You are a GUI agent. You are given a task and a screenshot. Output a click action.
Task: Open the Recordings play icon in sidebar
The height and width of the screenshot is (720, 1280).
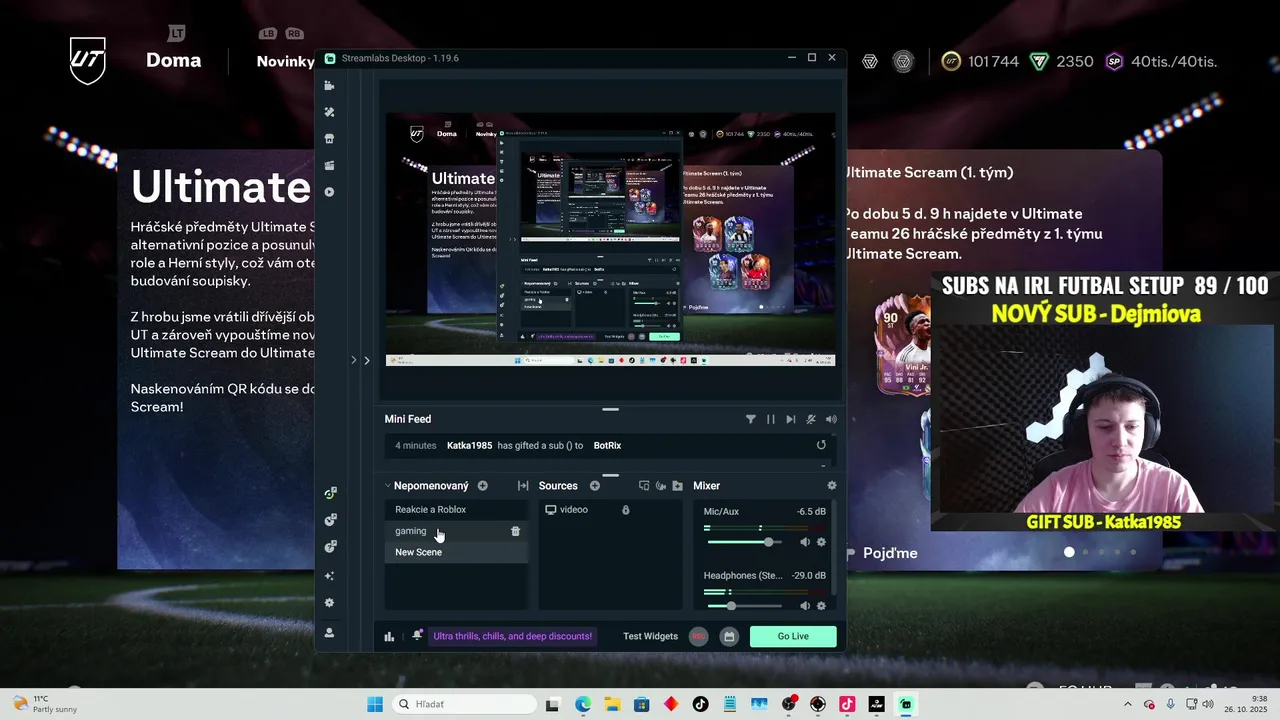[329, 192]
